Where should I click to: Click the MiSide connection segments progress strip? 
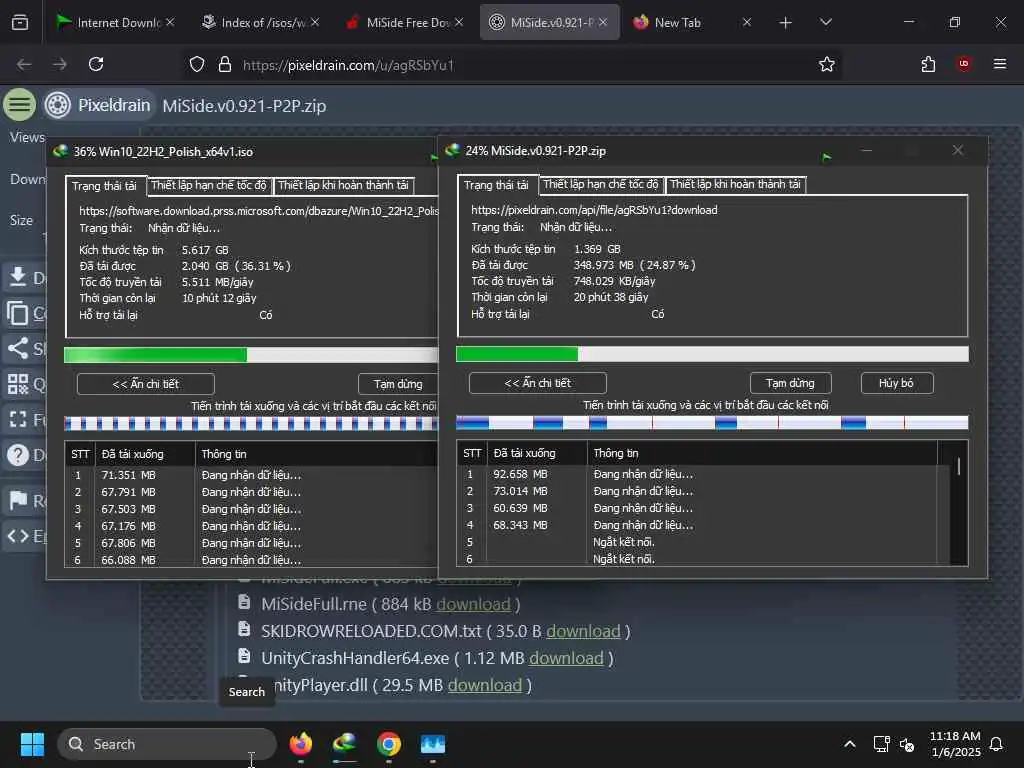point(712,423)
